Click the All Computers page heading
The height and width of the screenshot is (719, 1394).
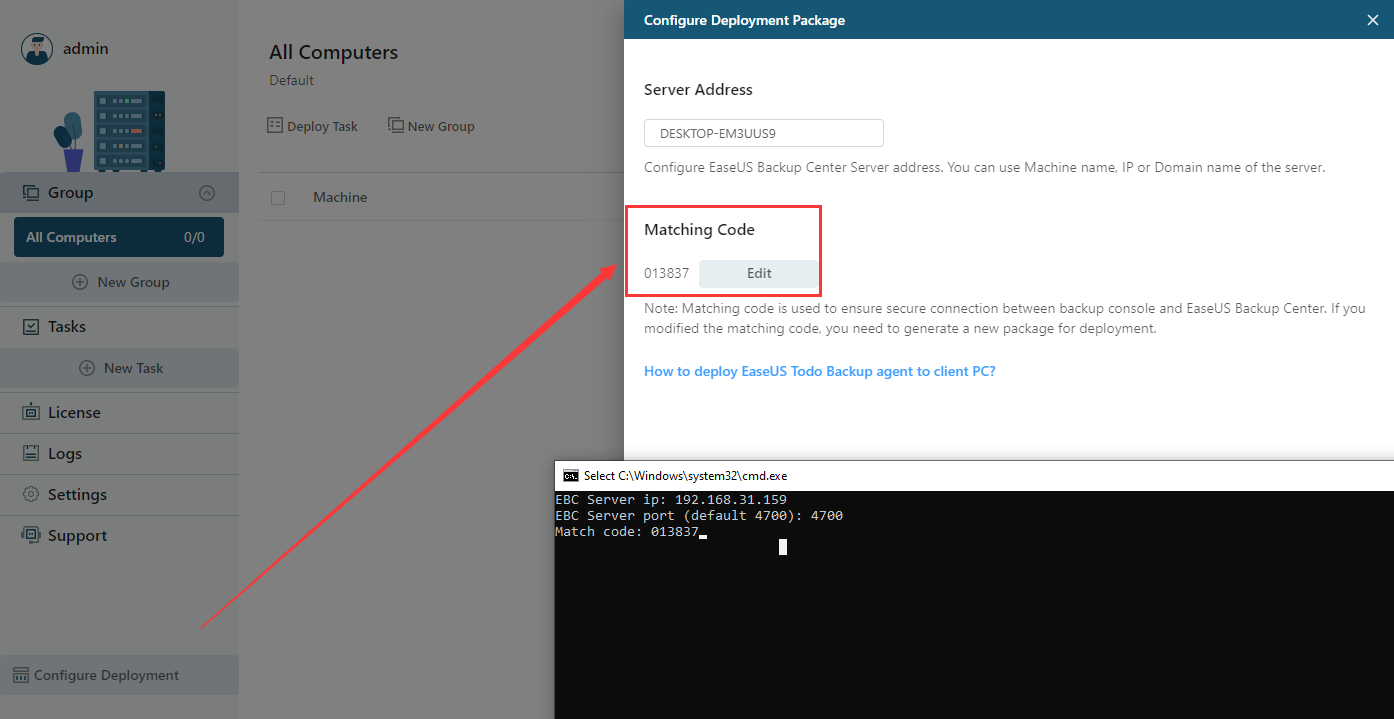(333, 53)
